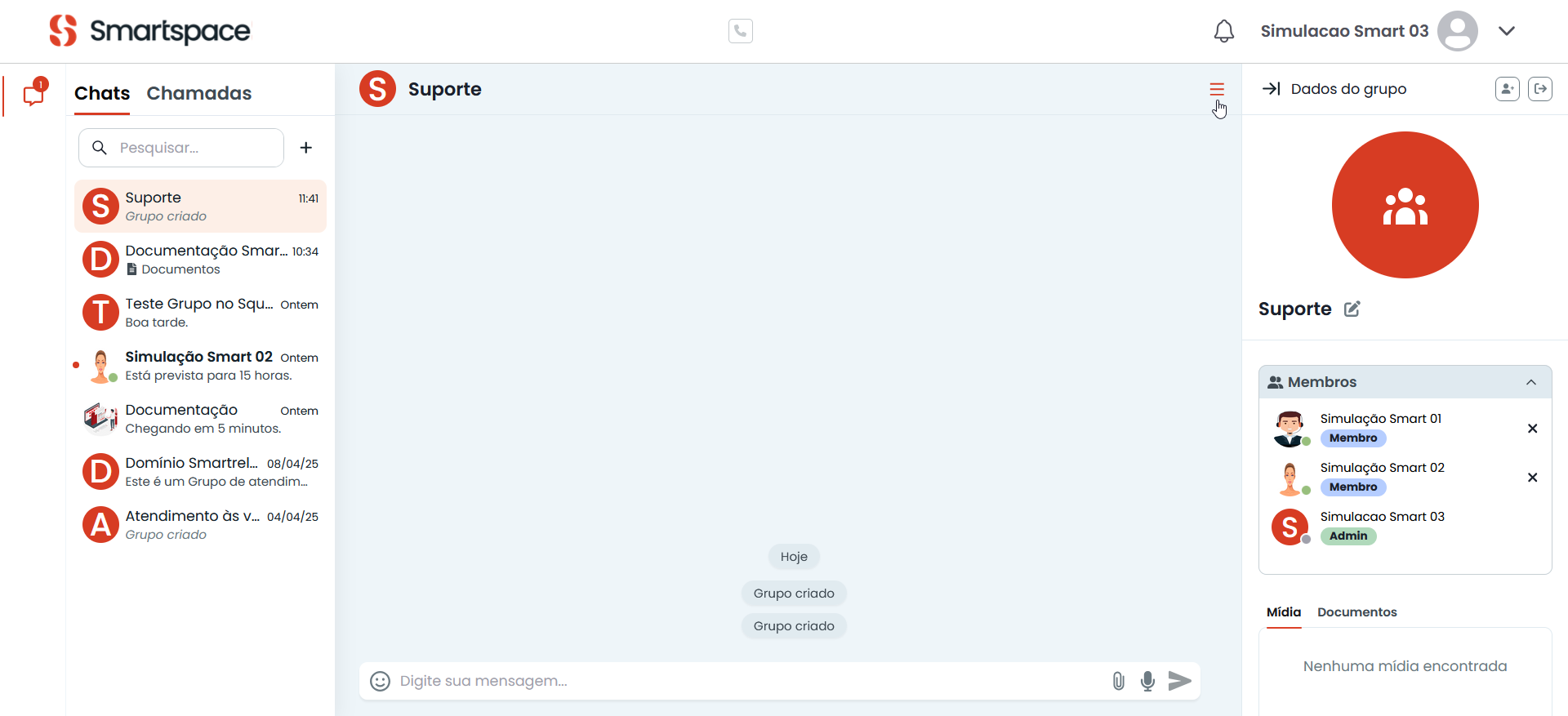Collapse the Dados do grupo panel
Viewport: 1568px width, 716px height.
tap(1271, 89)
